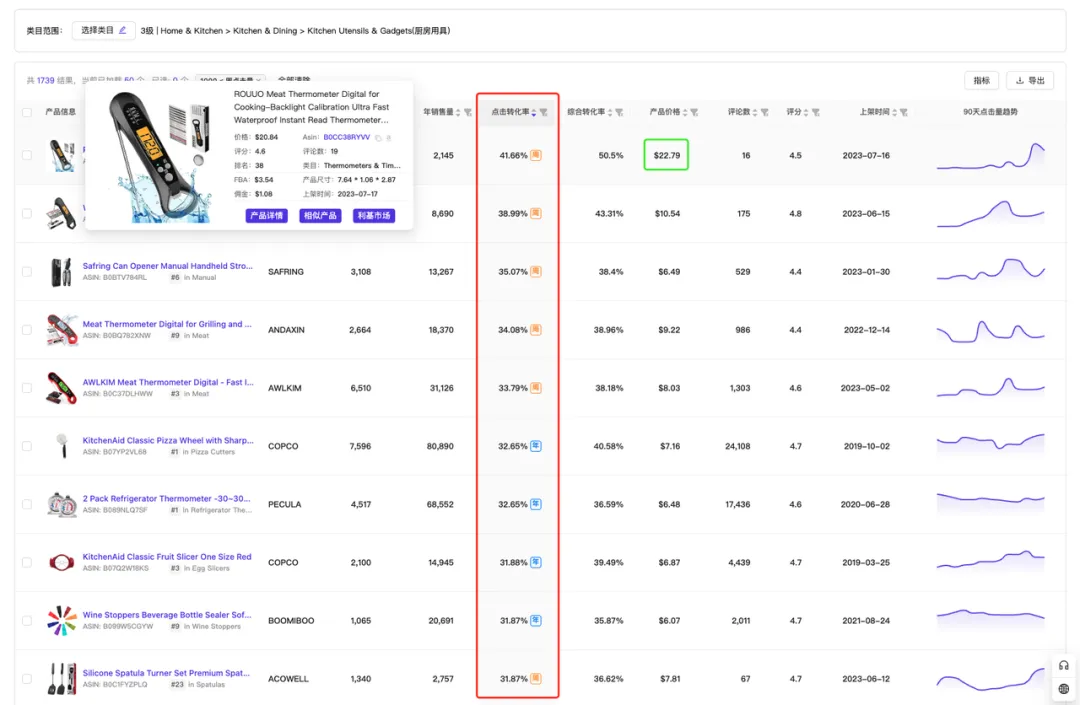Check the KitchenAid Pizza Wheel row checkbox
This screenshot has height=705, width=1080.
coord(27,446)
